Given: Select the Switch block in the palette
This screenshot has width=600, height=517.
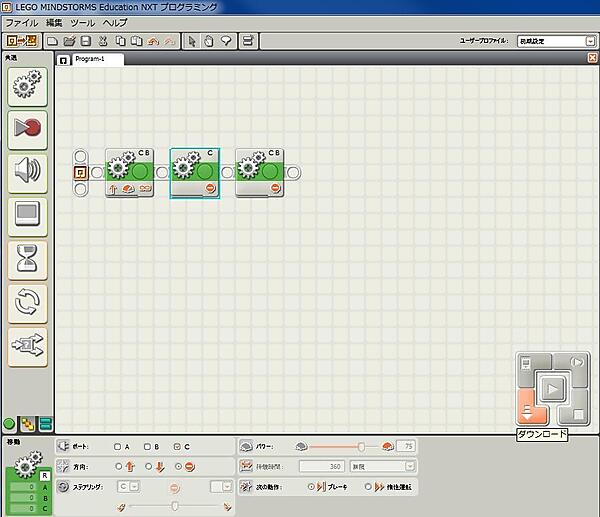Looking at the screenshot, I should click(x=27, y=344).
